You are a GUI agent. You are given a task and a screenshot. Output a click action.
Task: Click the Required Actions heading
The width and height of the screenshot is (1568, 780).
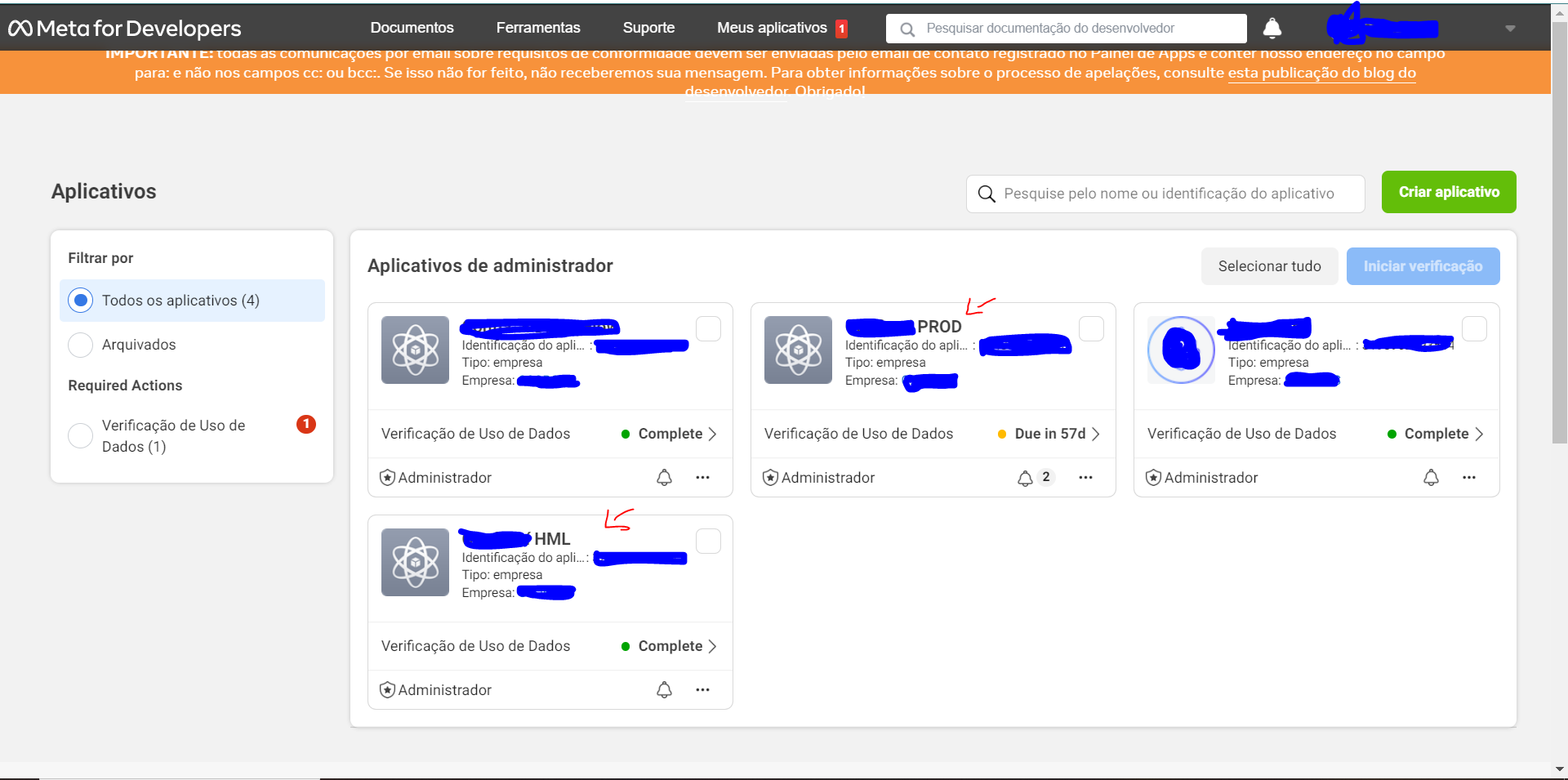click(125, 386)
